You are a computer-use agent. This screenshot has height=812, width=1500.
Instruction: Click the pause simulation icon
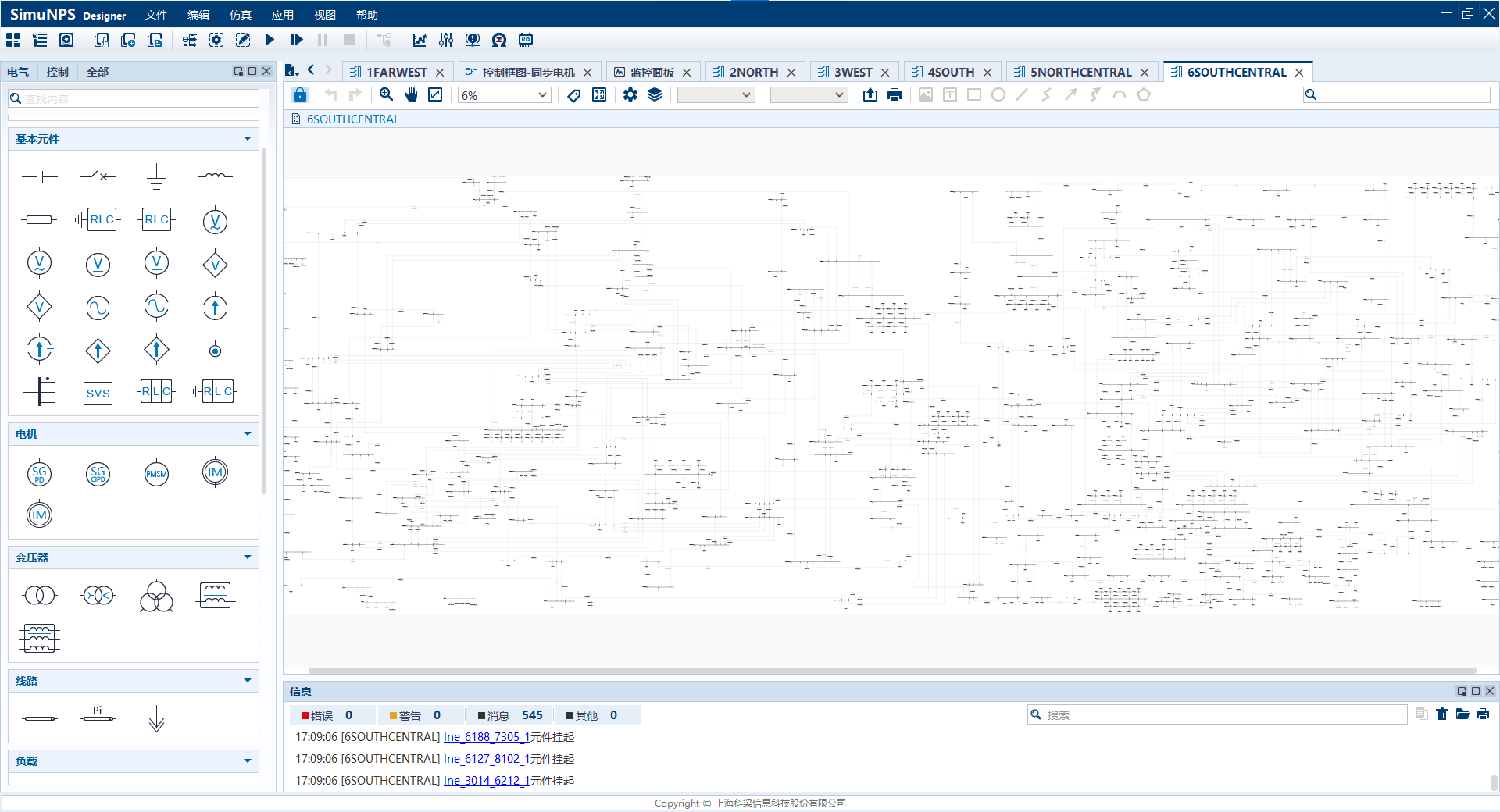[x=323, y=40]
